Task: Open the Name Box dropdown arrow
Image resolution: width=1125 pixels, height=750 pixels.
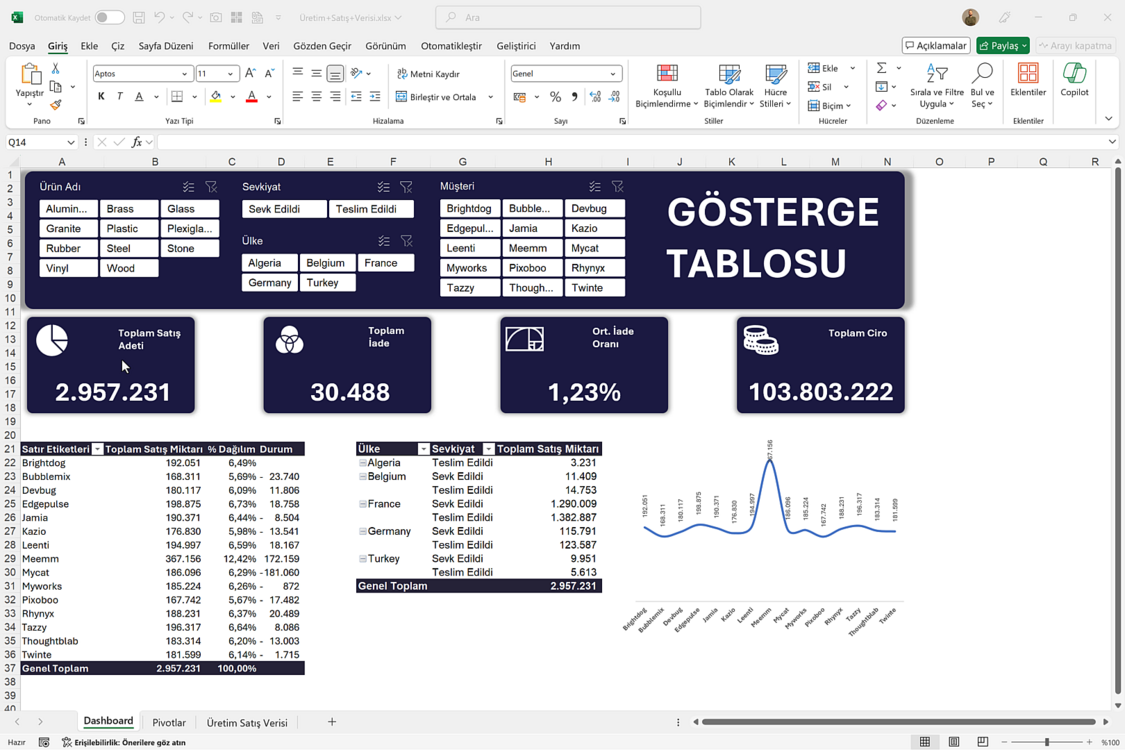Action: (x=70, y=142)
